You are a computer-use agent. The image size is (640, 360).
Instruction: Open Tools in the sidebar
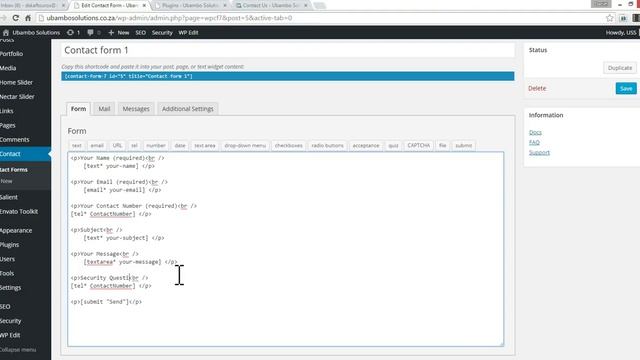7,273
